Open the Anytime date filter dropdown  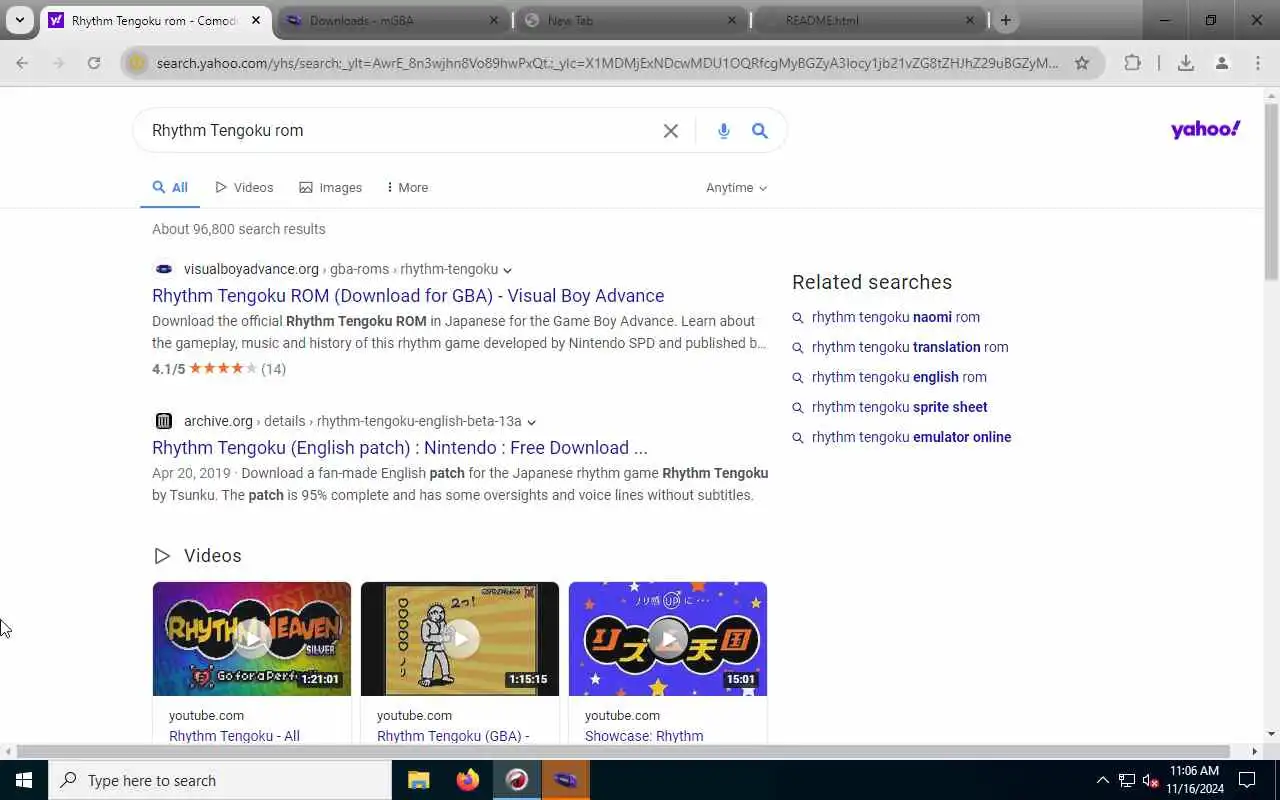736,187
